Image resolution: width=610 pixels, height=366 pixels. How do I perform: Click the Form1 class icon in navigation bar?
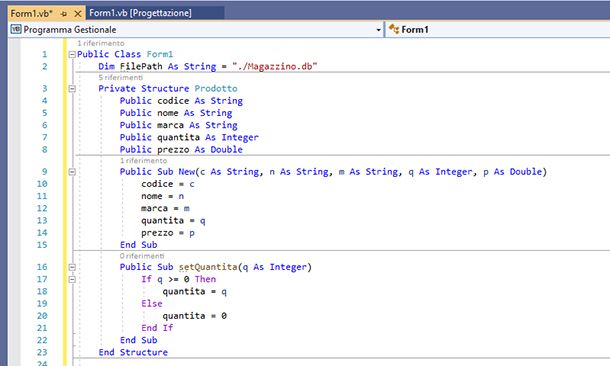tap(394, 29)
